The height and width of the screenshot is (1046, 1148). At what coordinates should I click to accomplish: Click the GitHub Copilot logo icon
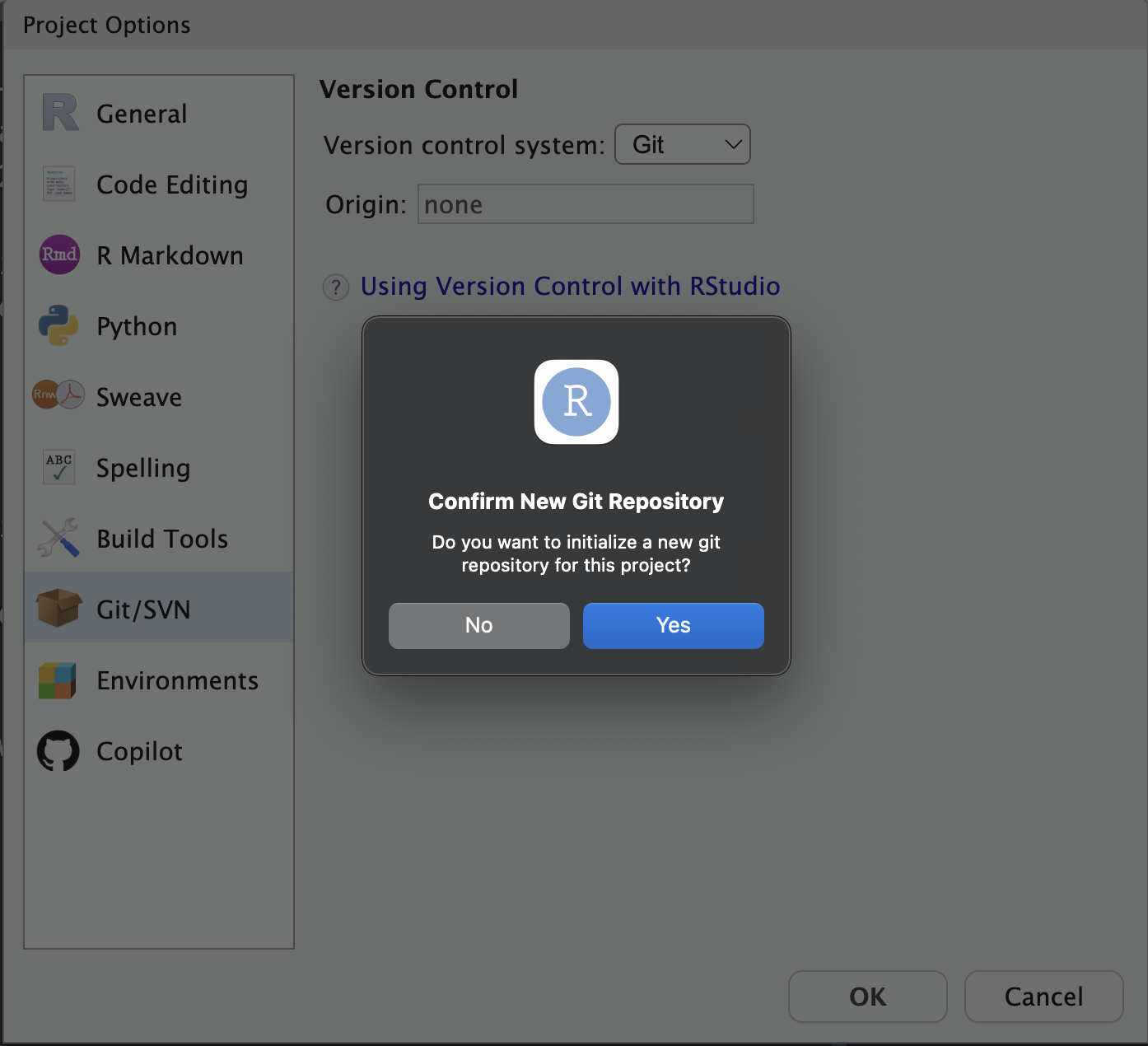point(58,751)
